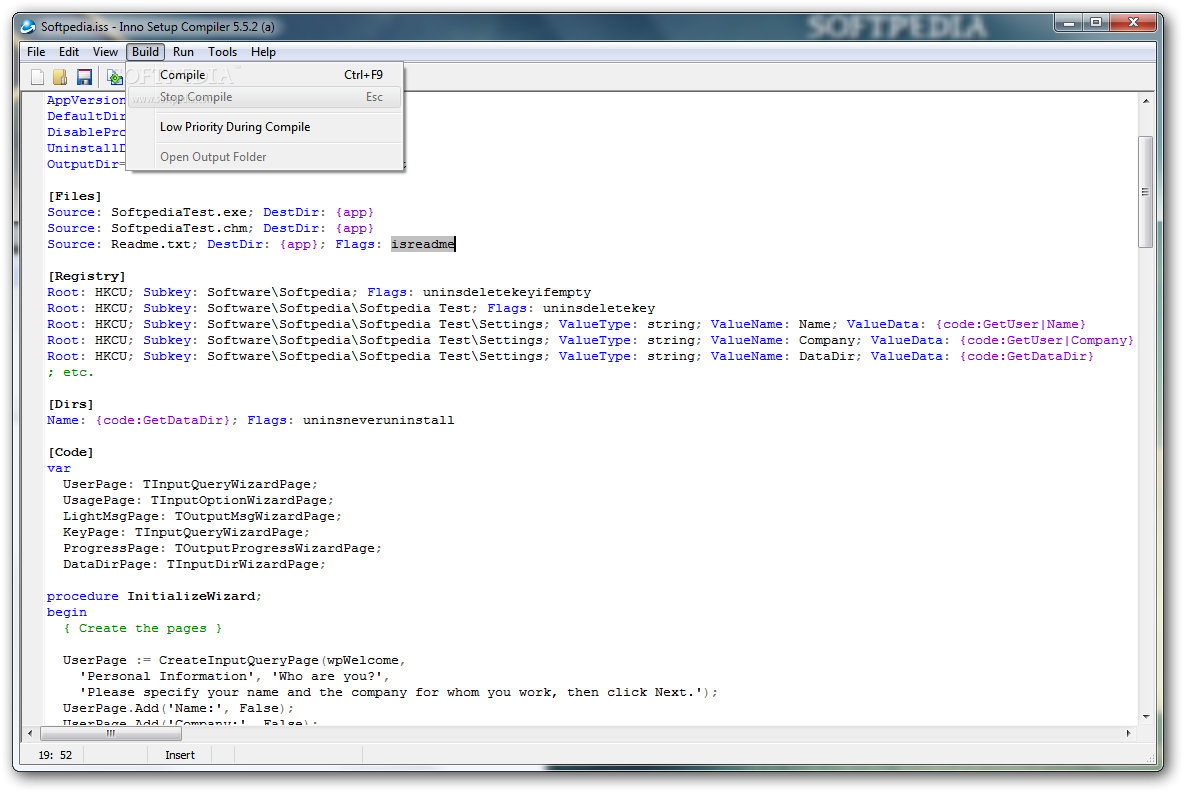This screenshot has width=1184, height=792.
Task: Click the 'begin' keyword
Action: pyautogui.click(x=66, y=612)
